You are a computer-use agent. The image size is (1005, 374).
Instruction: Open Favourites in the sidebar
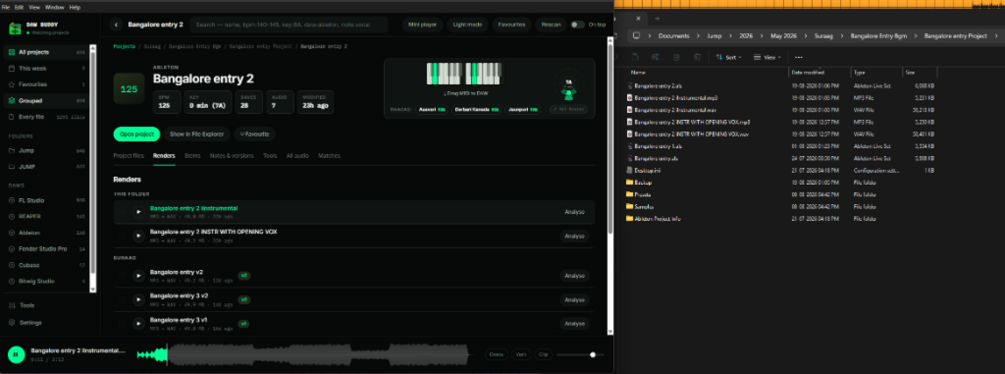coord(46,84)
